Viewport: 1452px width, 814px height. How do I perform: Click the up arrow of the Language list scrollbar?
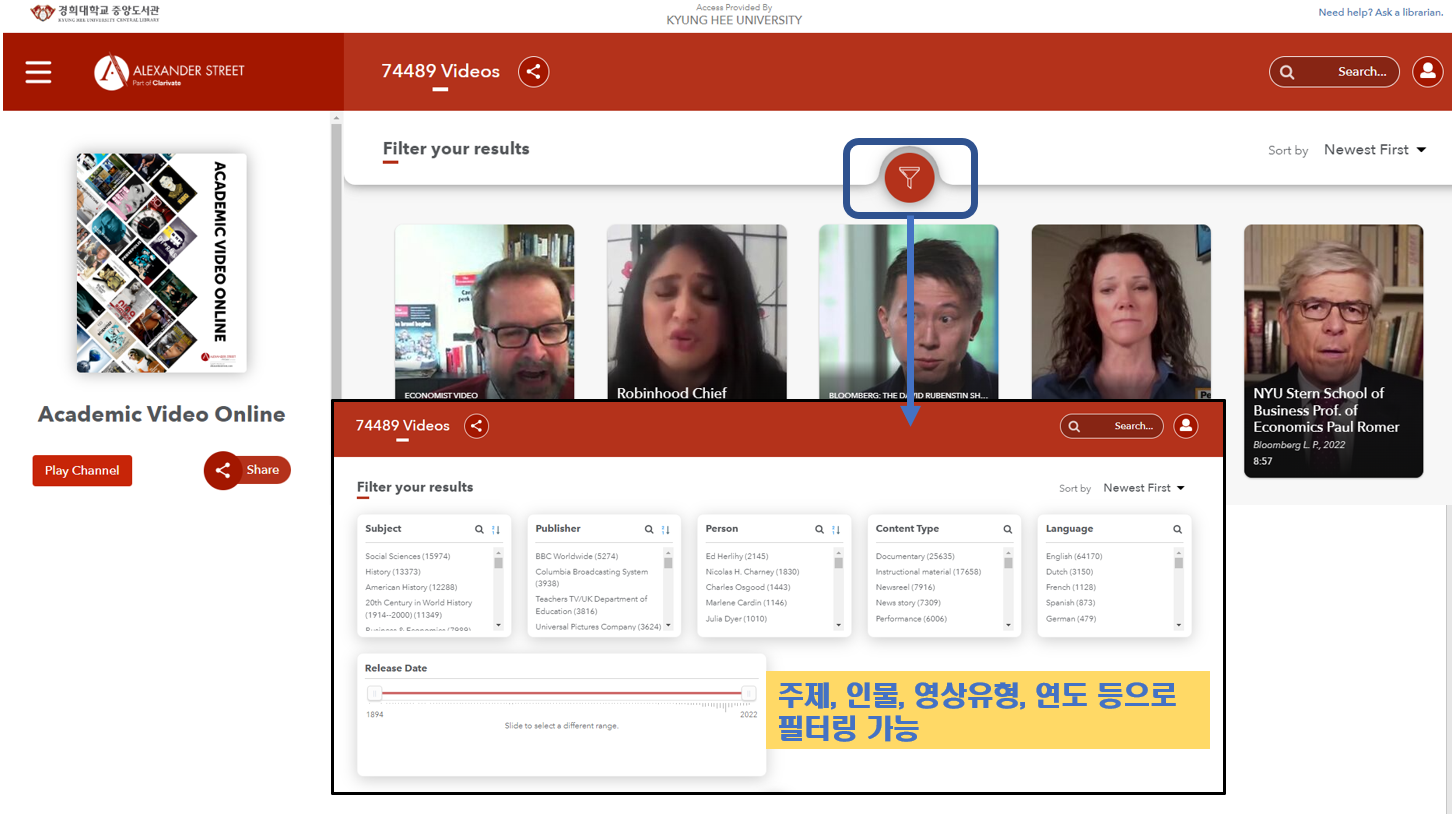click(1179, 552)
